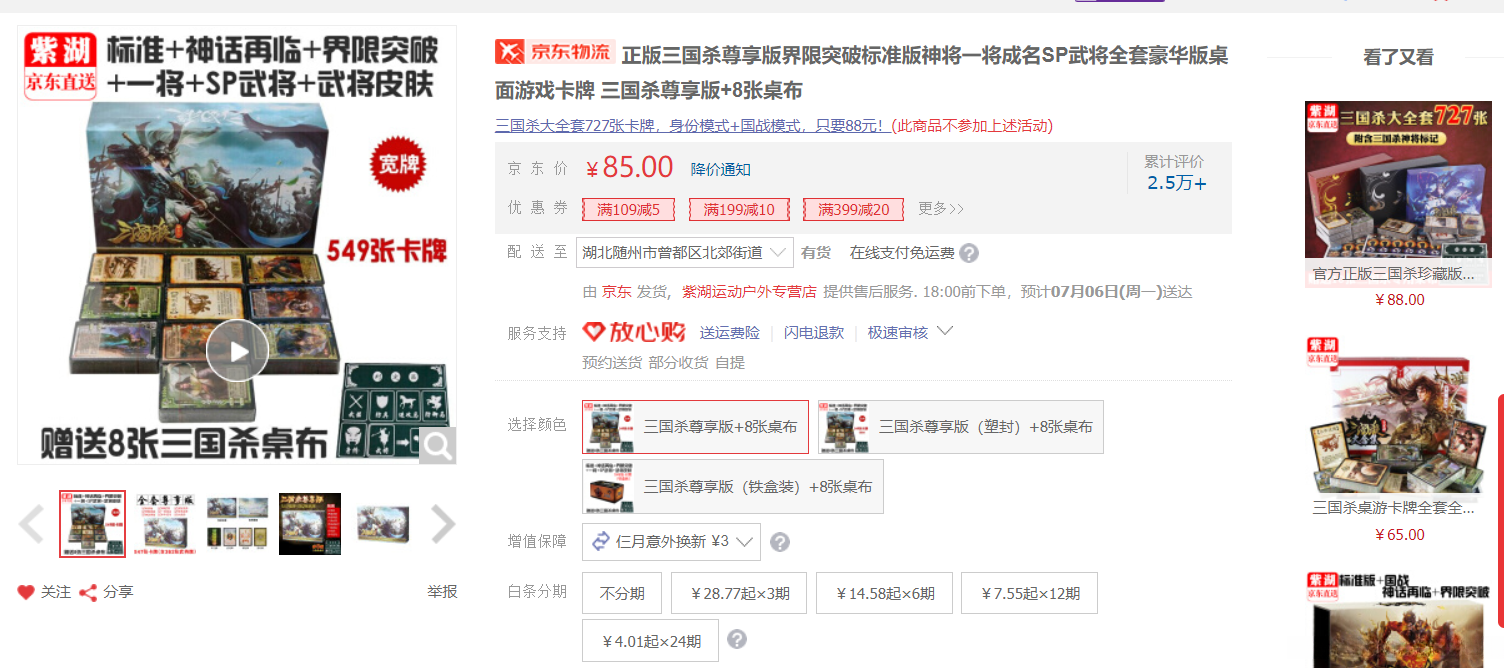Expand the service support chevron
The image size is (1504, 668).
click(x=945, y=331)
